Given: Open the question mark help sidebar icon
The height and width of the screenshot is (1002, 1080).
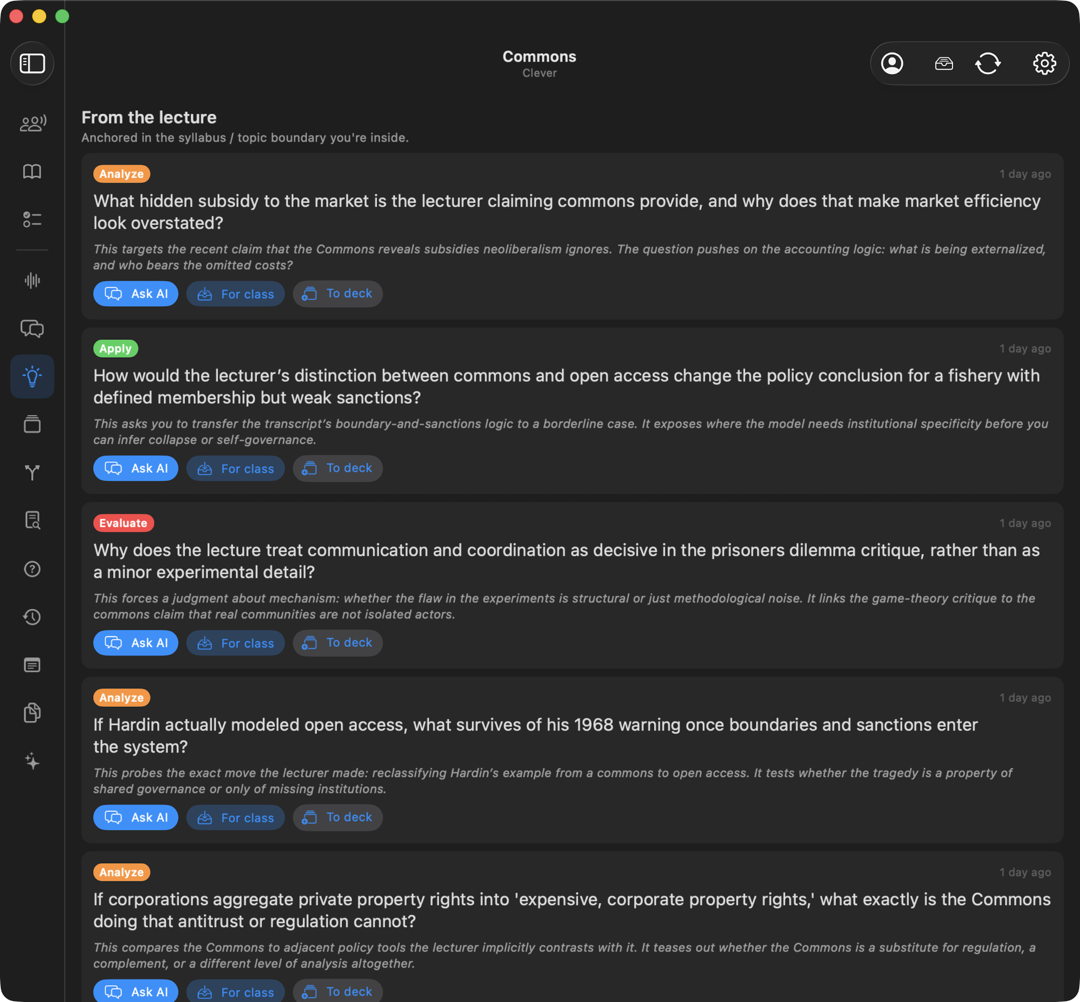Looking at the screenshot, I should tap(32, 569).
